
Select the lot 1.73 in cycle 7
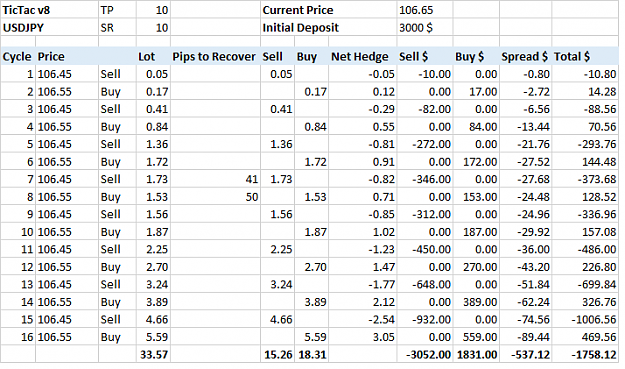click(x=153, y=179)
